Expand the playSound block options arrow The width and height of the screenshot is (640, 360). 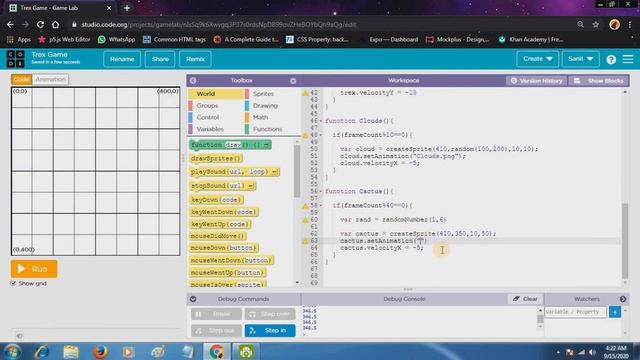pyautogui.click(x=274, y=172)
